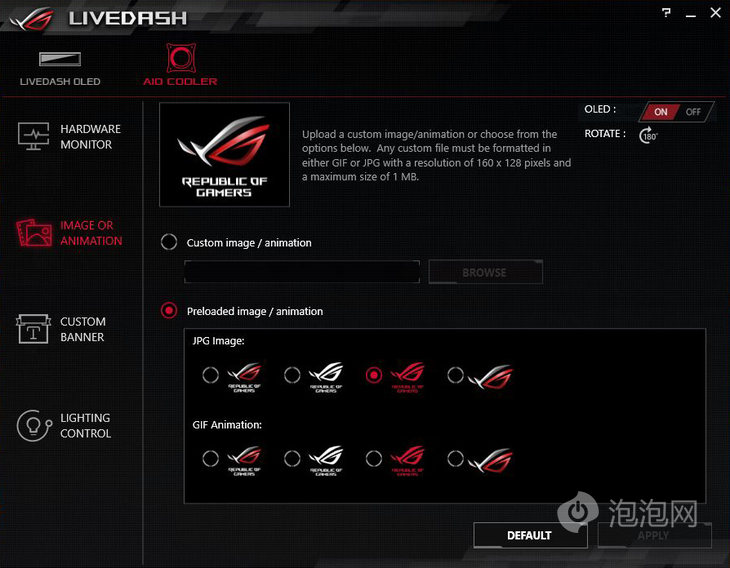
Task: Select the Image or Animation icon
Action: click(x=34, y=233)
